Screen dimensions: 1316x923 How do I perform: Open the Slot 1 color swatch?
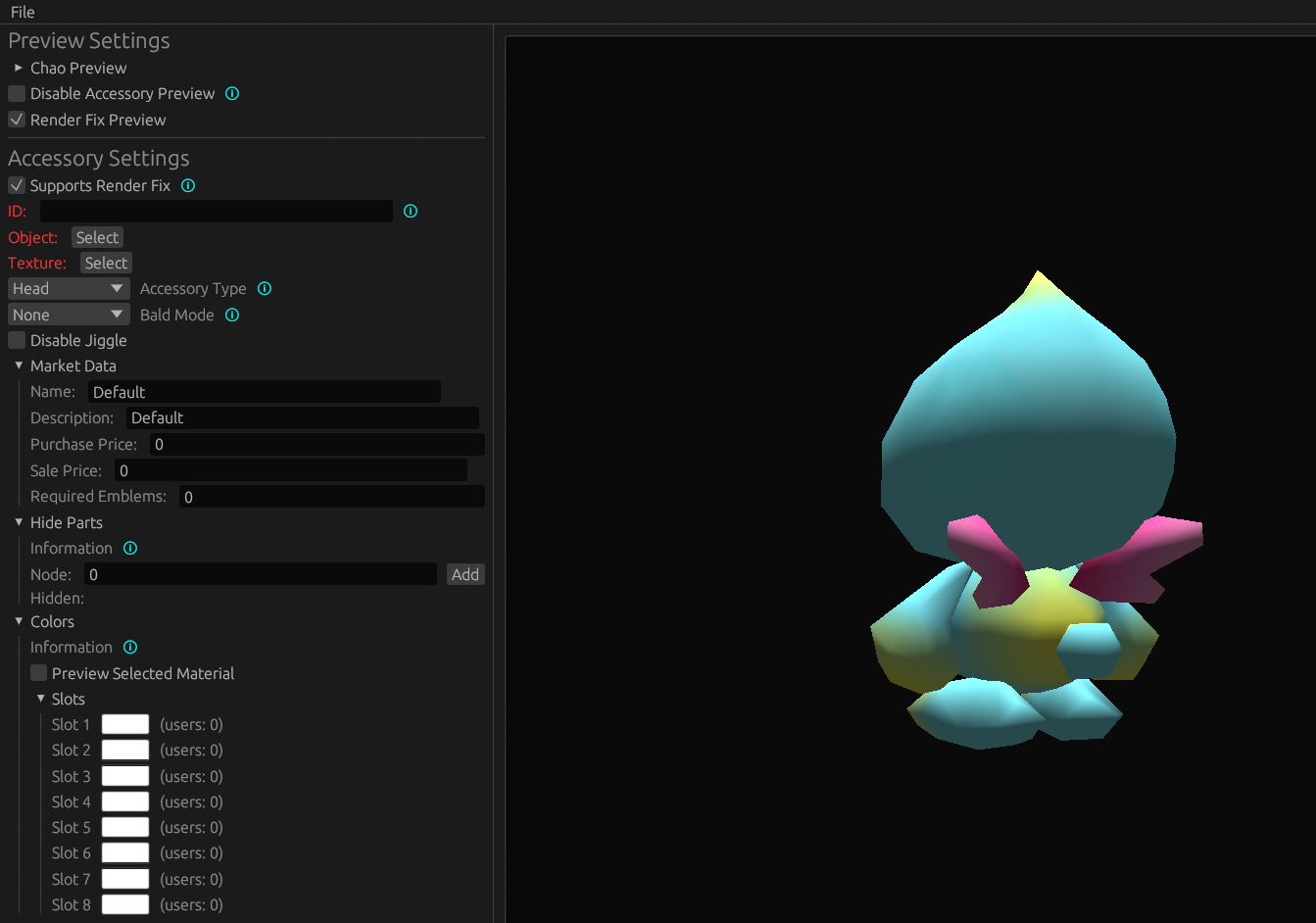124,724
